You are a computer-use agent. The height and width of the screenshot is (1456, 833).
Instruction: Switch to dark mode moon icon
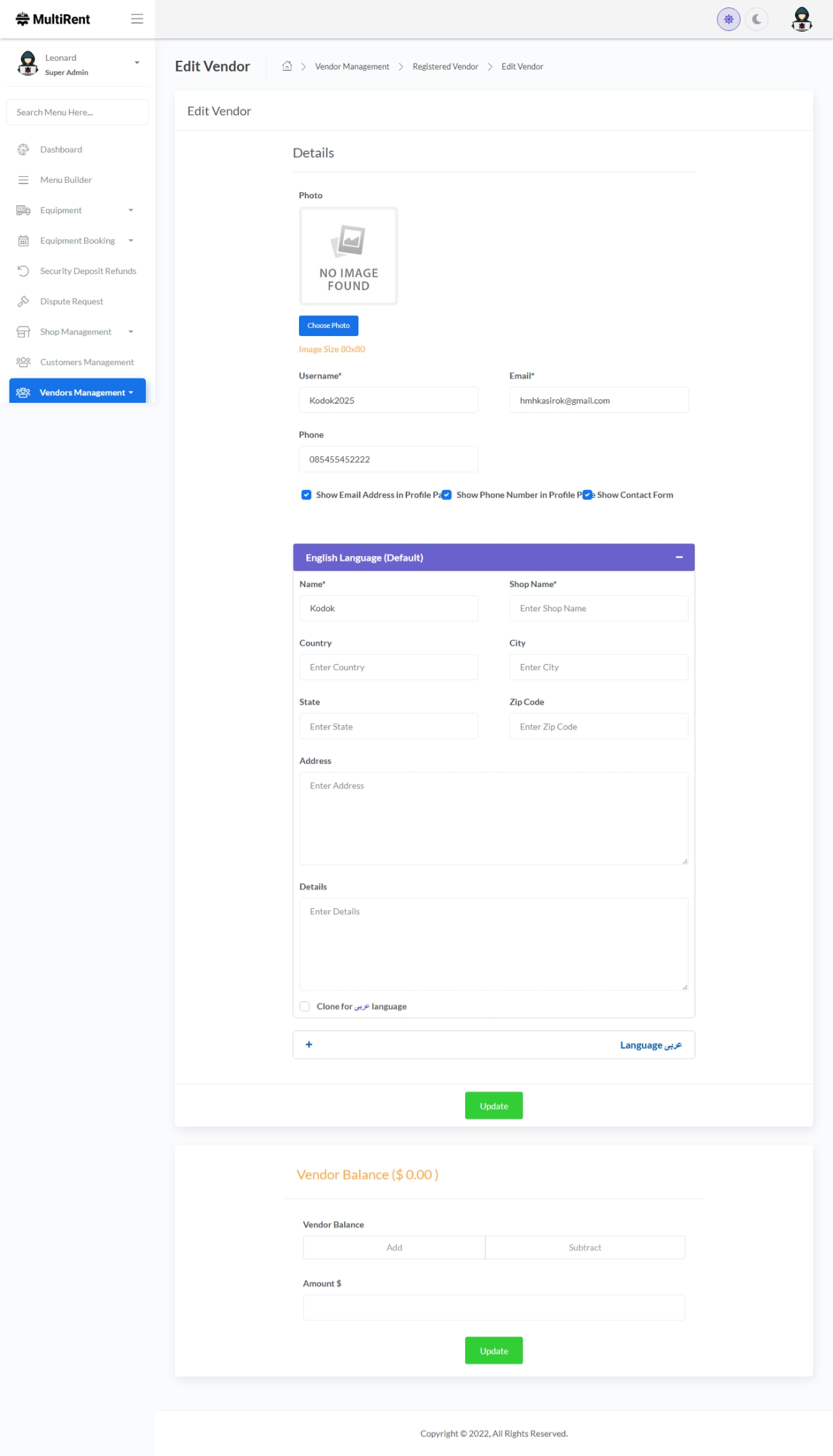[757, 20]
